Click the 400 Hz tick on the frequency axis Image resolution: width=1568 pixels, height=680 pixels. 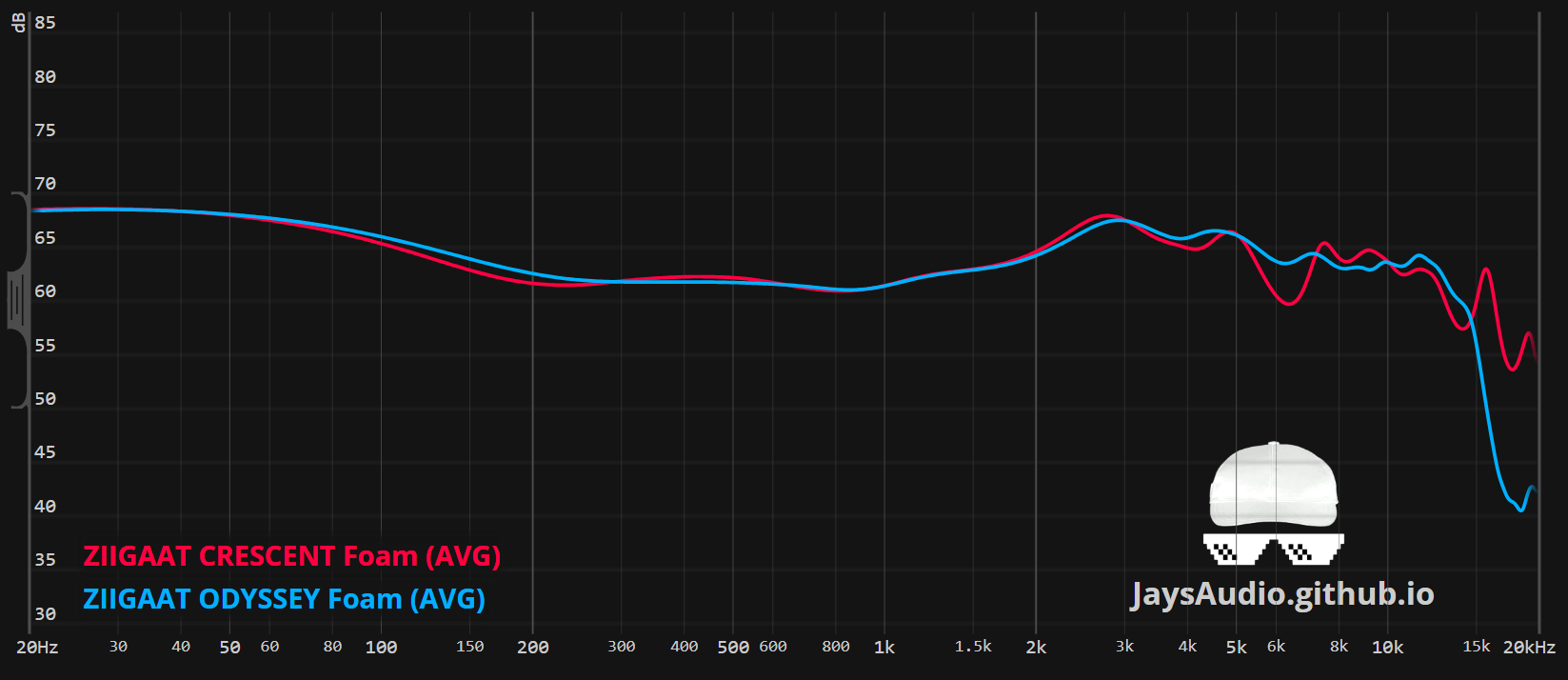click(x=684, y=647)
